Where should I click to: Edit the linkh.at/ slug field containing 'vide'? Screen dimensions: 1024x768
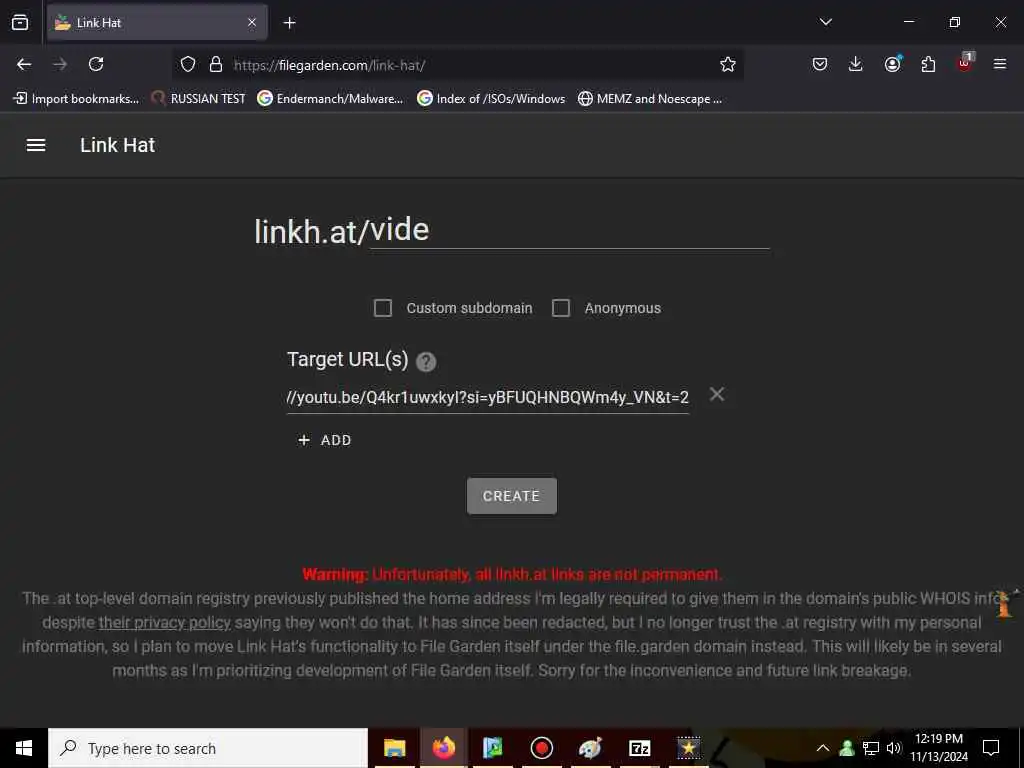point(569,230)
